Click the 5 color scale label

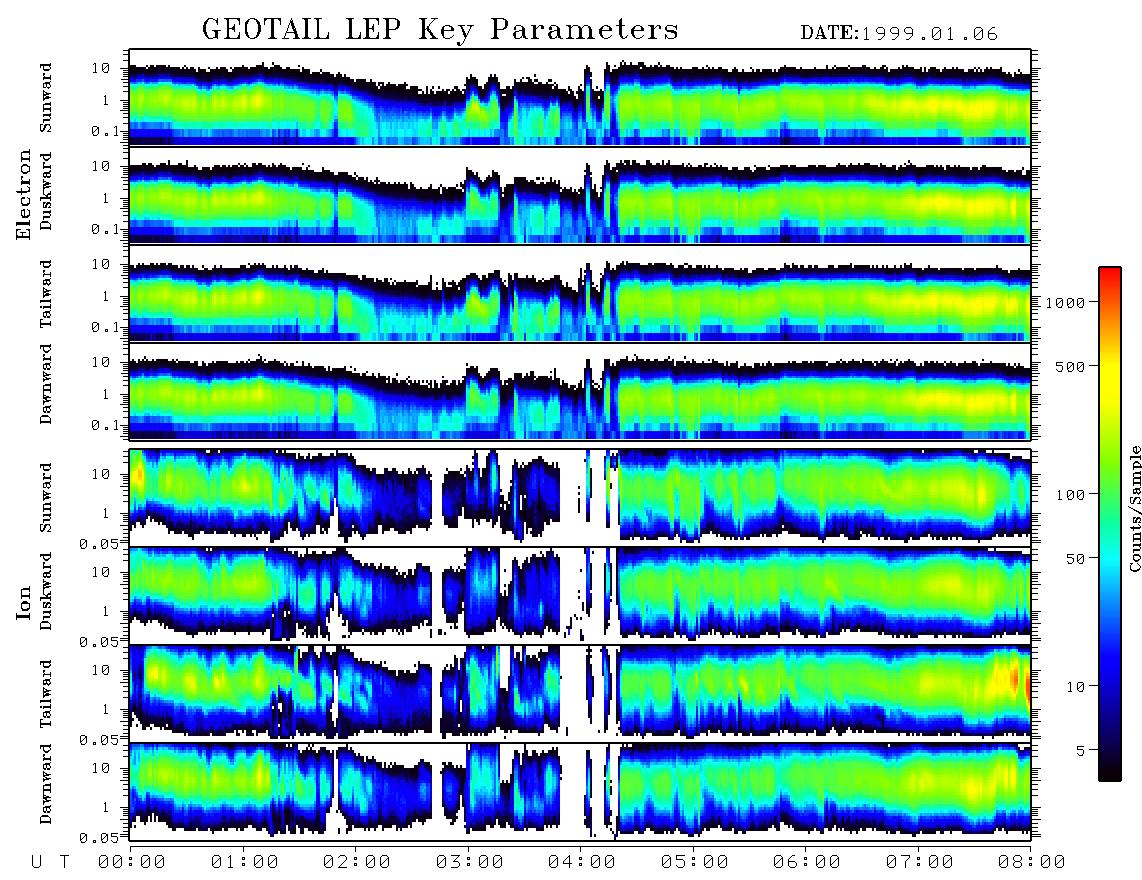1080,751
